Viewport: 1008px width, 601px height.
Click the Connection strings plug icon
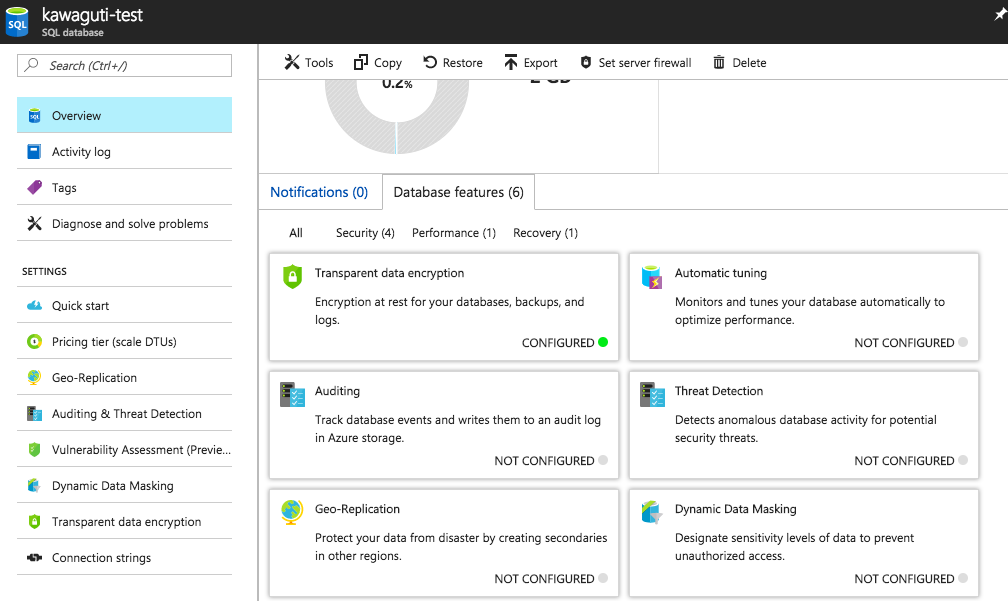(x=35, y=557)
